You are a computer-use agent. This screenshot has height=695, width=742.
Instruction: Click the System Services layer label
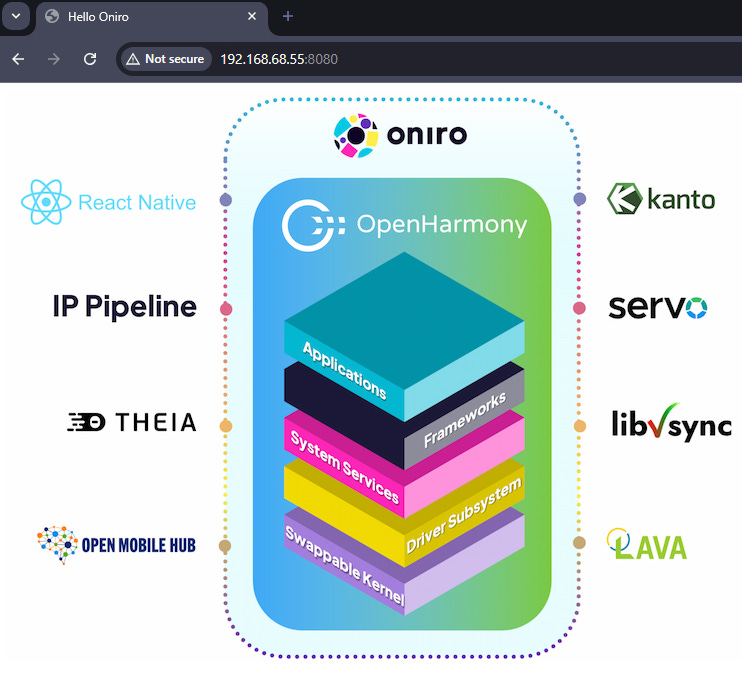(344, 467)
